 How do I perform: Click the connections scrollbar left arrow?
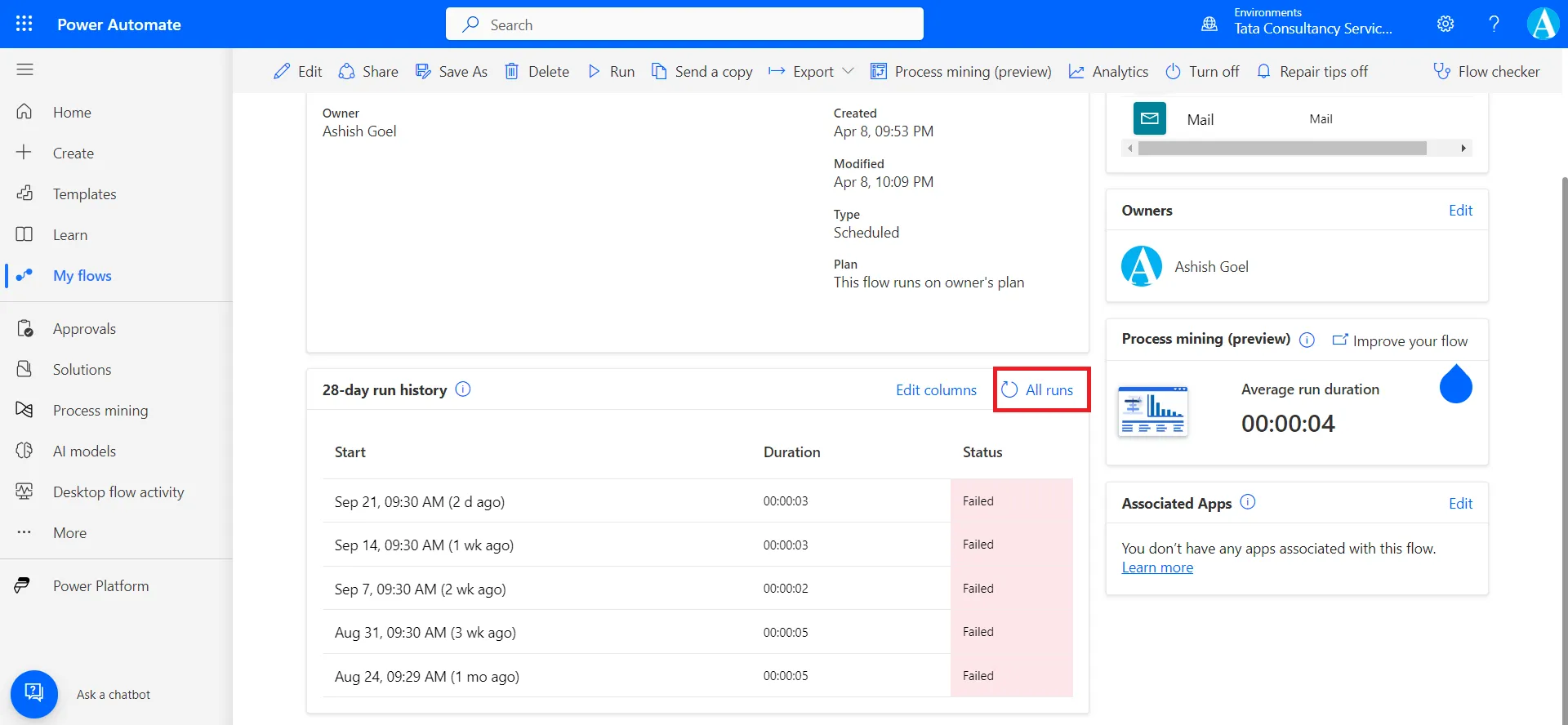[x=1129, y=148]
